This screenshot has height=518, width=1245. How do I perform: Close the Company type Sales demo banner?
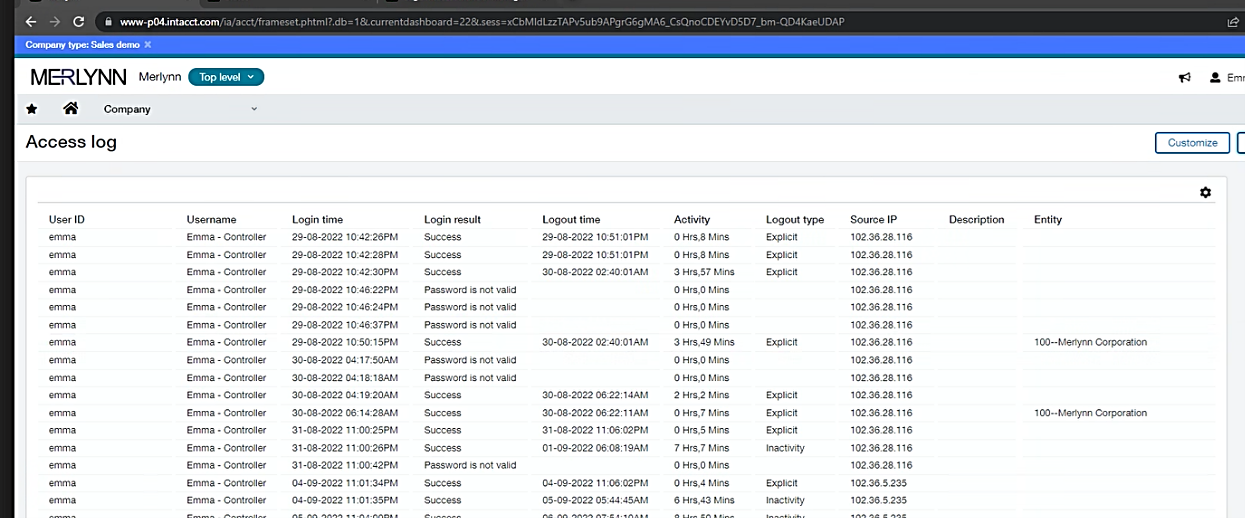[148, 44]
